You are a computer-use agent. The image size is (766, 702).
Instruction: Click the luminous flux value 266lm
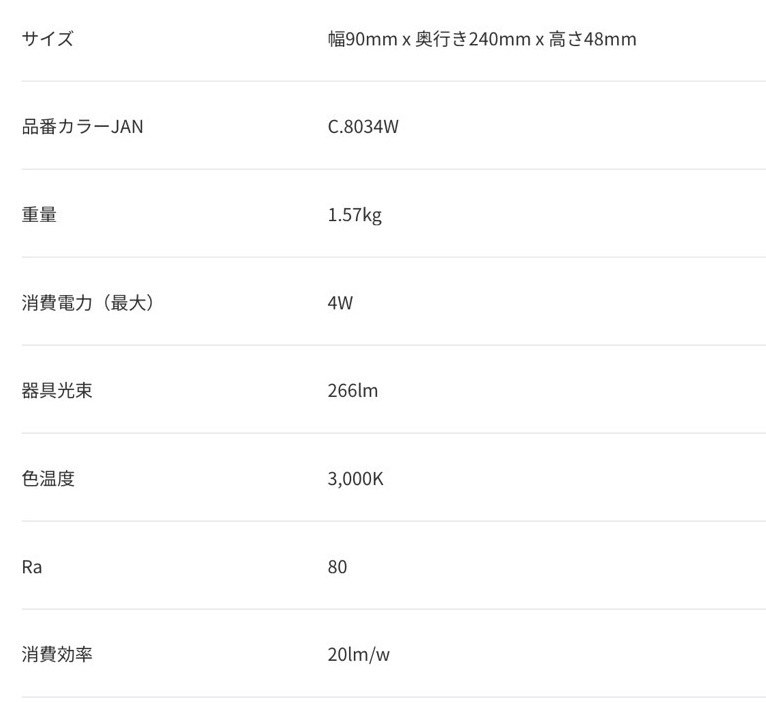pos(353,391)
